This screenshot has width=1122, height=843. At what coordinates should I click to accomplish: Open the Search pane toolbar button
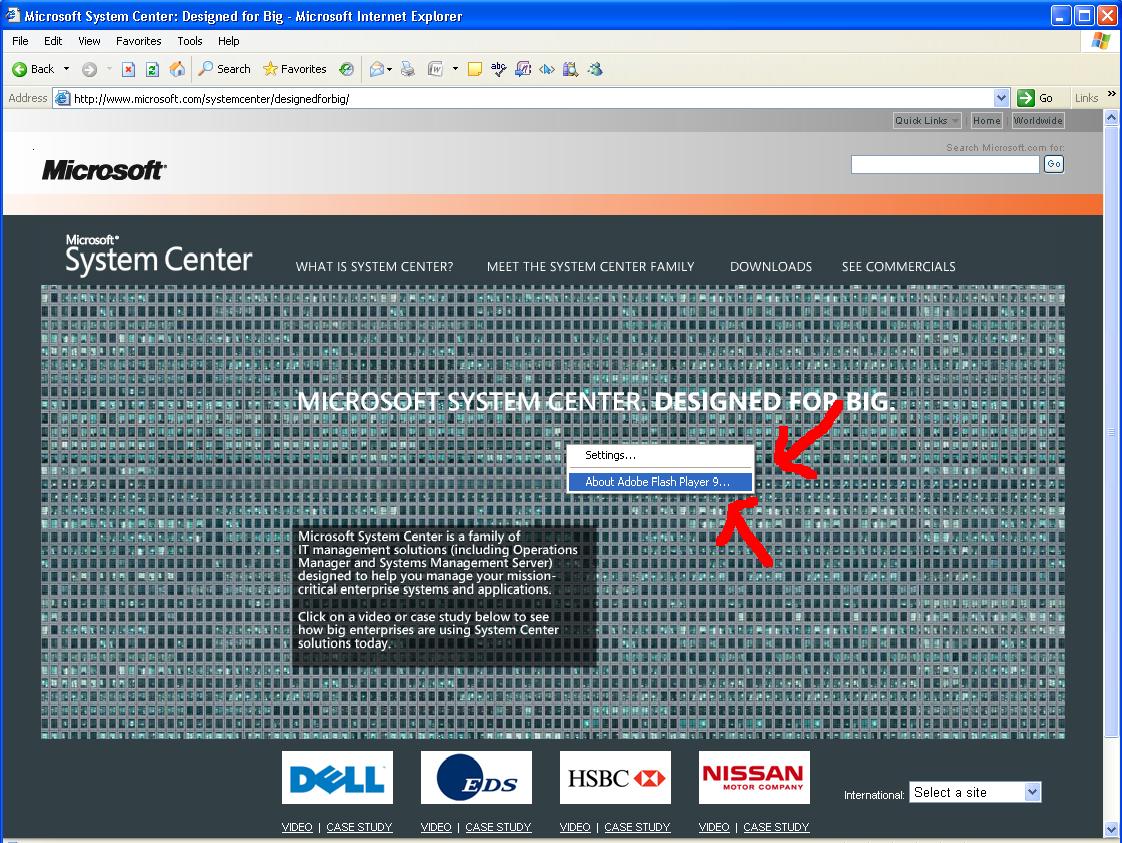pos(225,69)
